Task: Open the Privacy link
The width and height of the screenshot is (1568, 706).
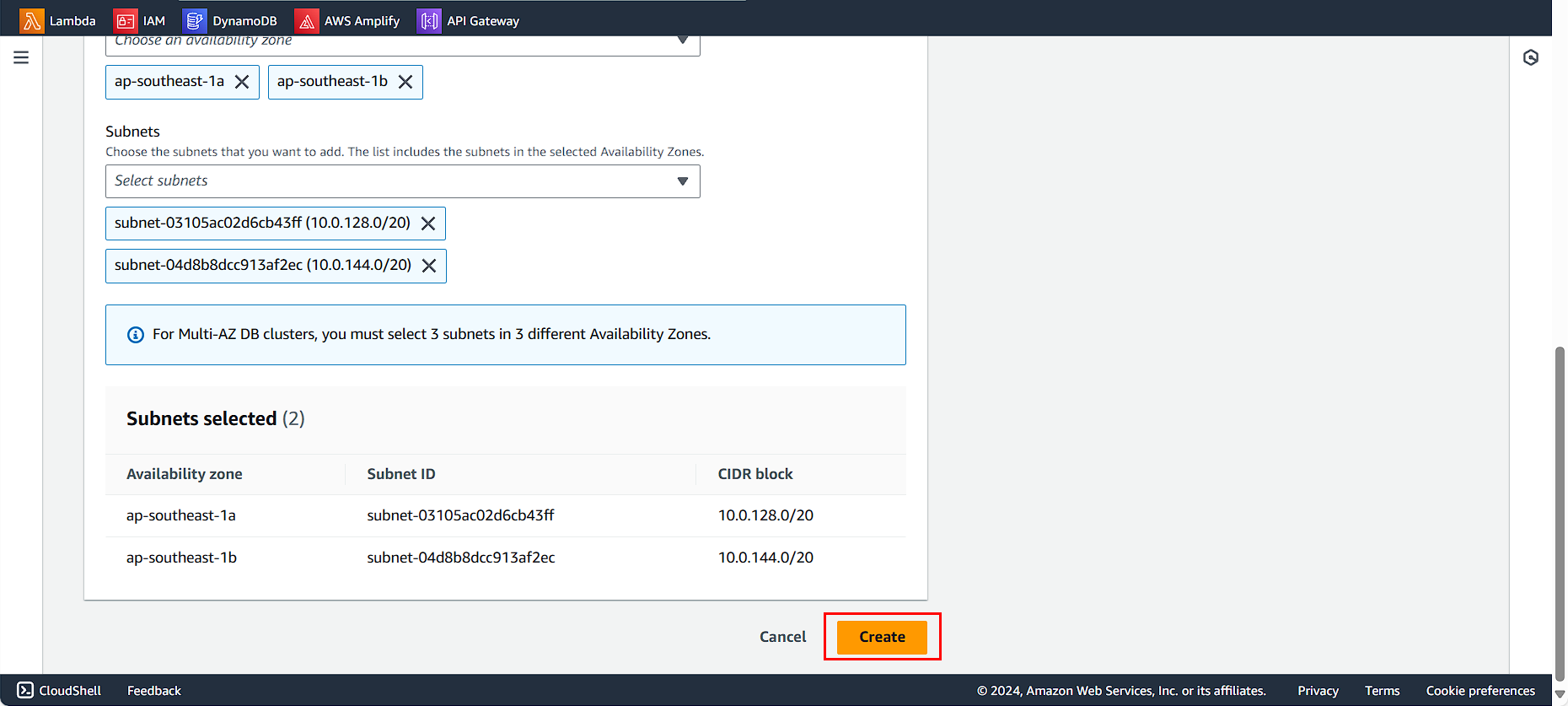Action: pos(1318,690)
